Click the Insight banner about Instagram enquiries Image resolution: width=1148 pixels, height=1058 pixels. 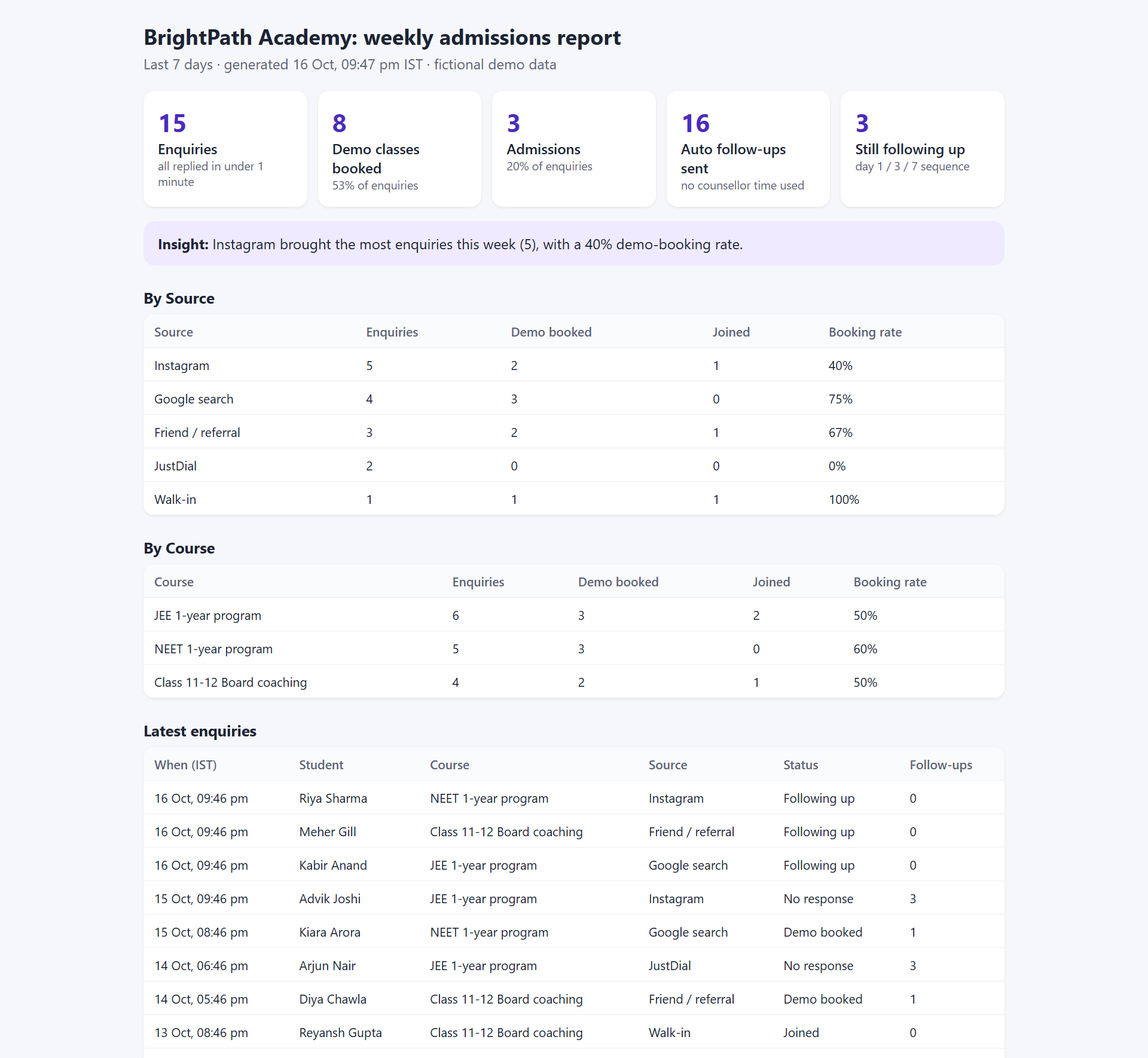tap(574, 244)
